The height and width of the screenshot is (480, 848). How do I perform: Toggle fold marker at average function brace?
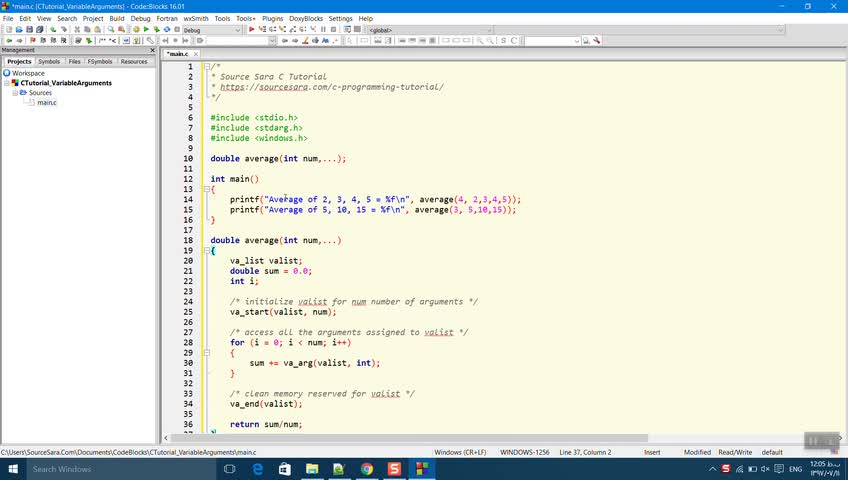point(205,251)
